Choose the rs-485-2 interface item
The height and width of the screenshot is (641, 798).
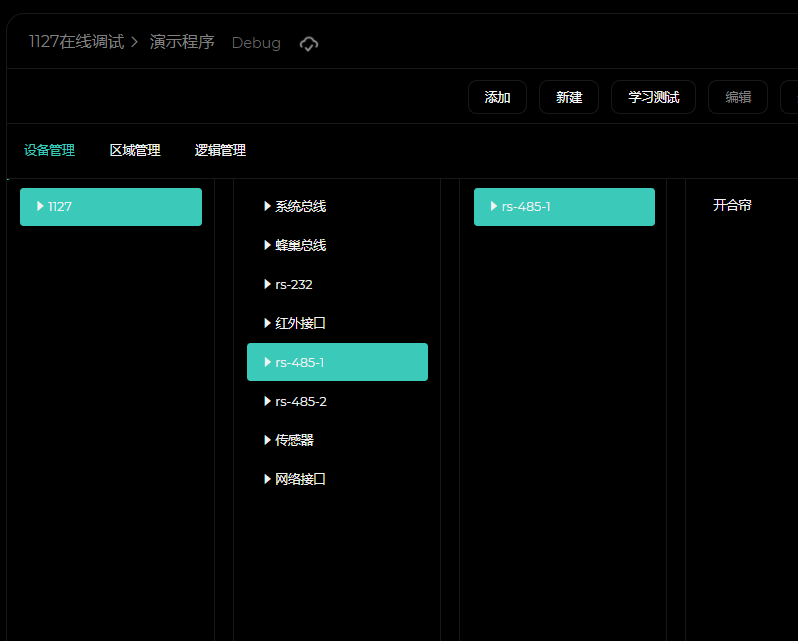click(x=301, y=401)
